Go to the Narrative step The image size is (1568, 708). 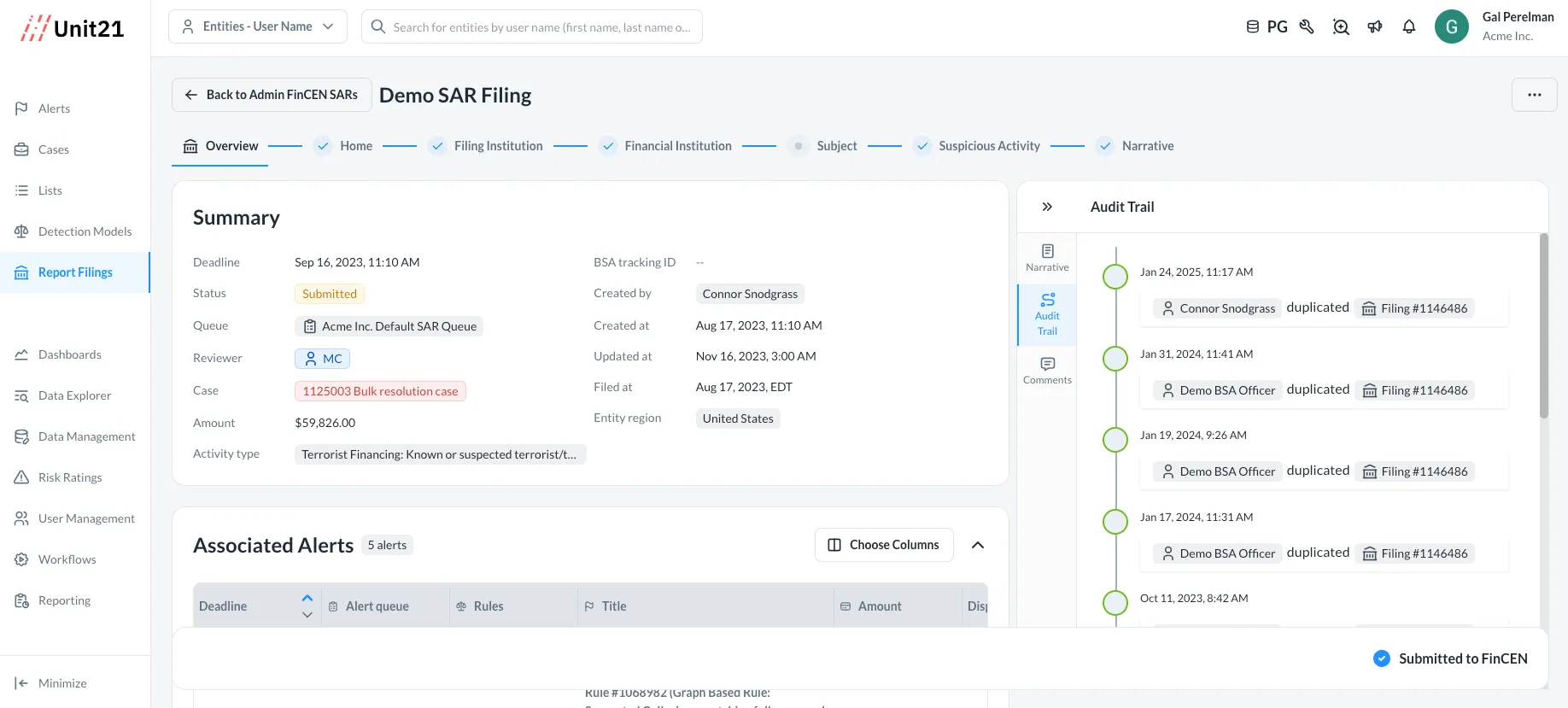point(1135,146)
